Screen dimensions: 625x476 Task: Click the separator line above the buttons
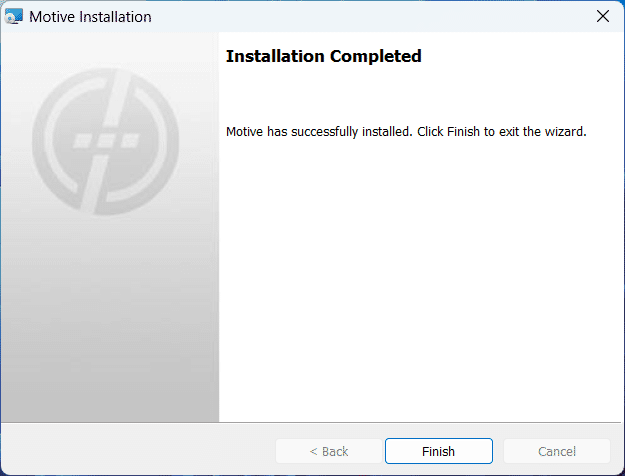[x=311, y=422]
